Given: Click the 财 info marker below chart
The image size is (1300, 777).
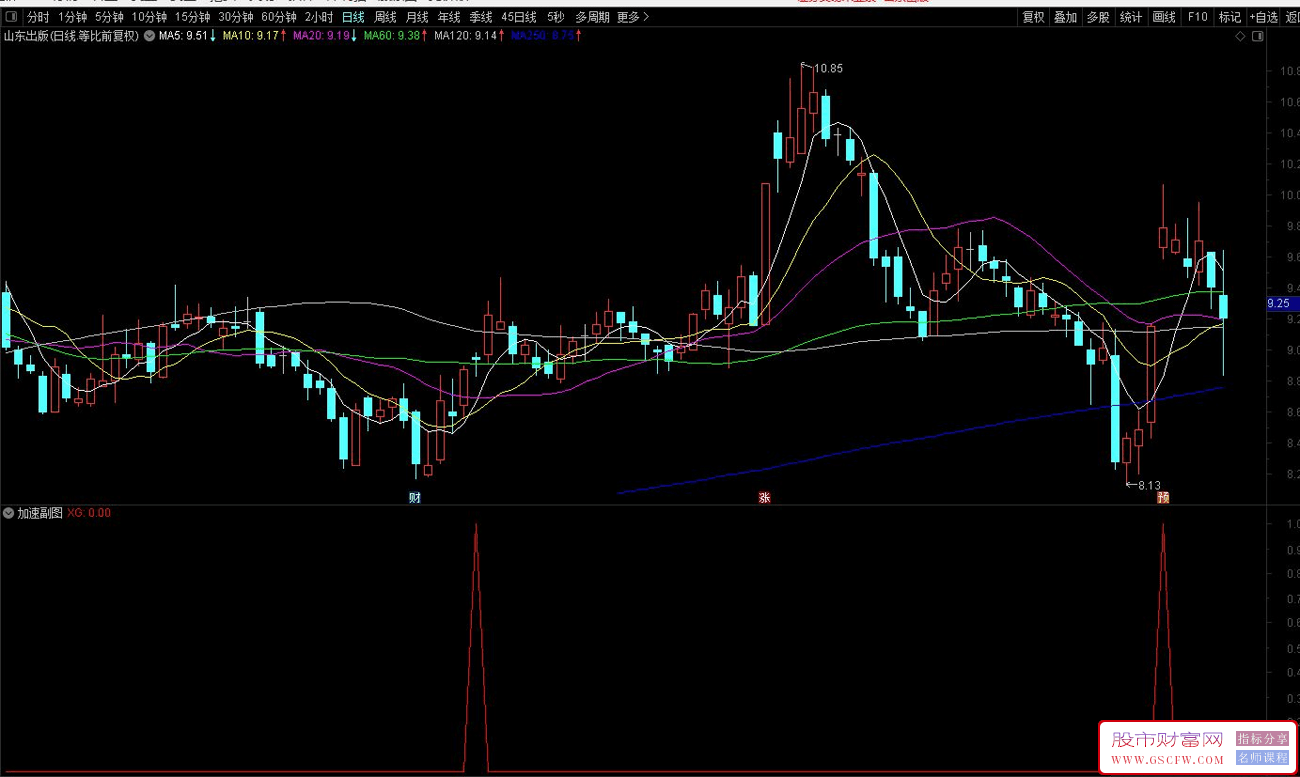Looking at the screenshot, I should (x=414, y=497).
